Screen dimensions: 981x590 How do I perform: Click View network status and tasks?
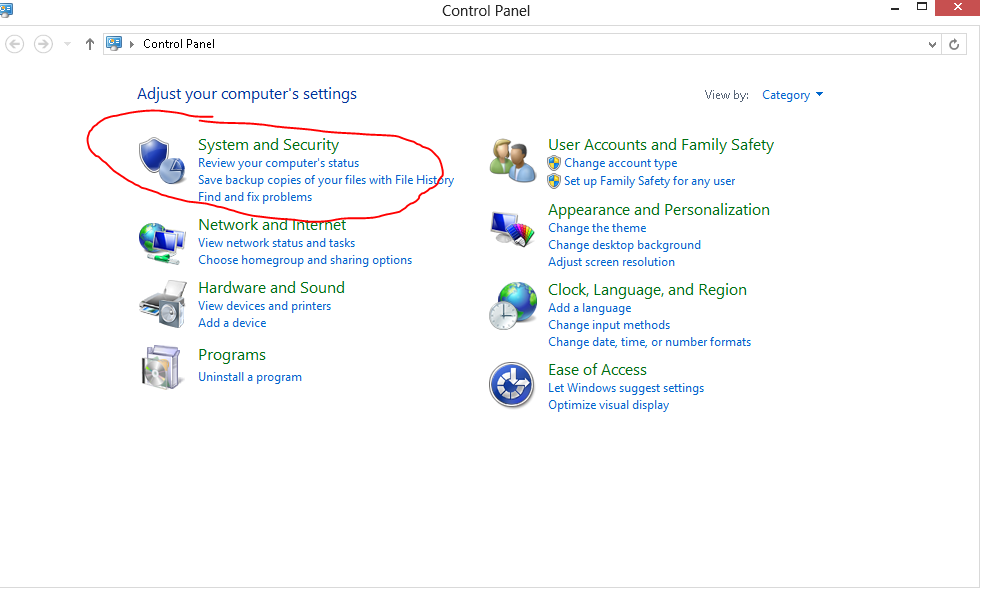[x=277, y=243]
